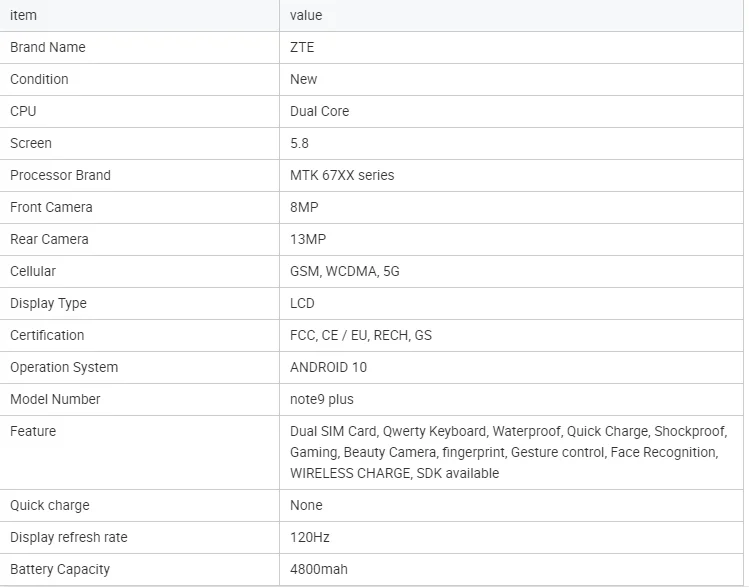Click the 'Processor Brand' label
This screenshot has height=587, width=749.
pyautogui.click(x=60, y=175)
